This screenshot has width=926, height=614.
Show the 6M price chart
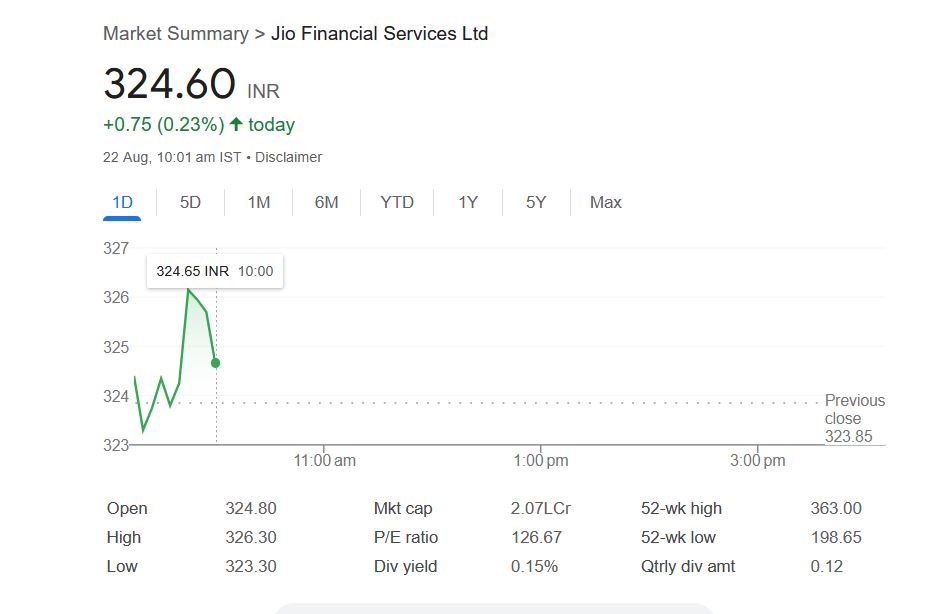coord(326,202)
